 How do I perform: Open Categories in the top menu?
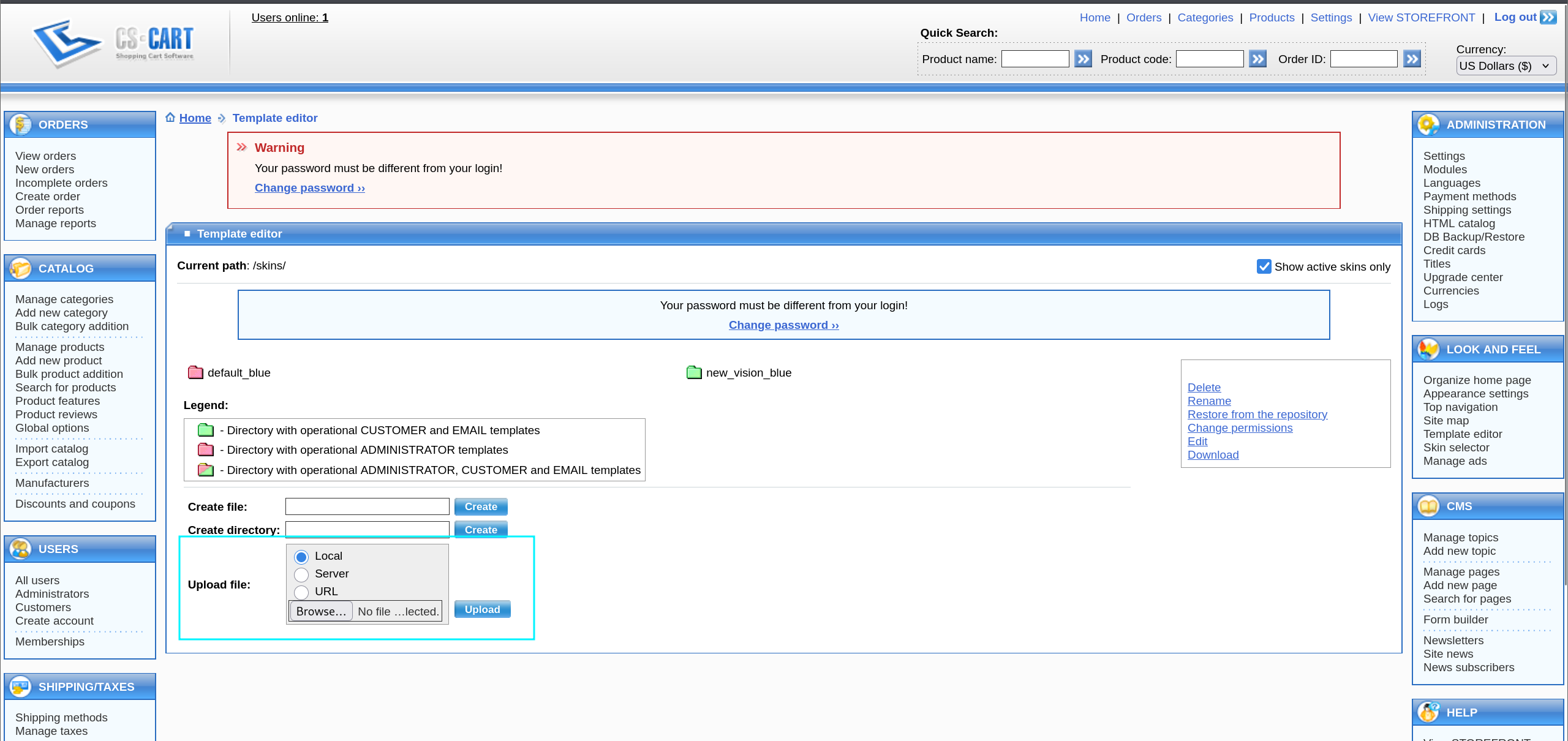point(1205,18)
